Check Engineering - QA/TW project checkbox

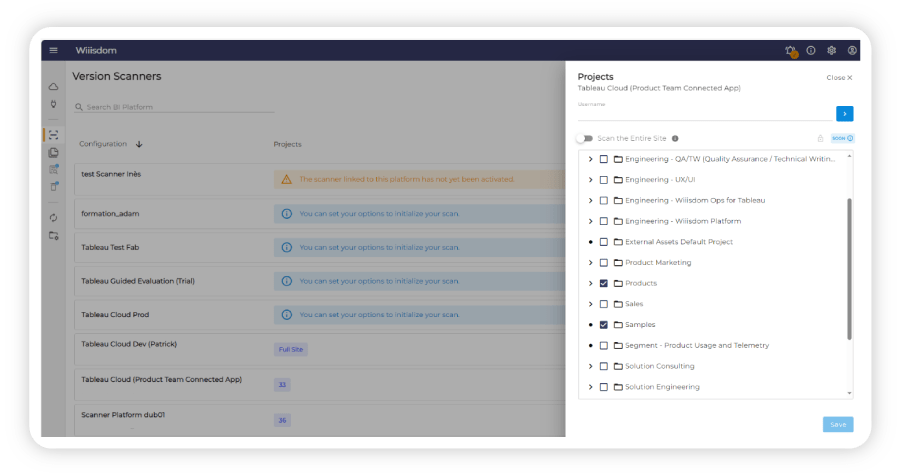[x=604, y=159]
